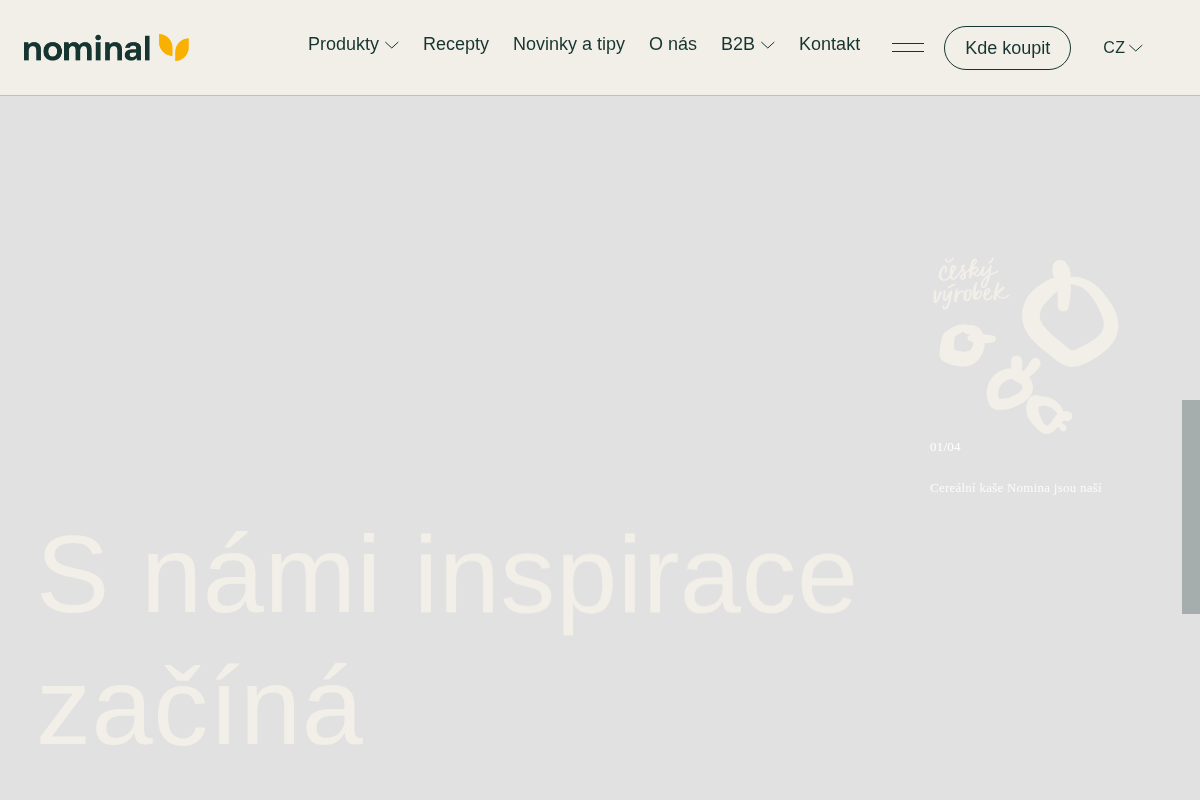1200x800 pixels.
Task: Click the headline S námi inspirace začíná
Action: click(447, 640)
